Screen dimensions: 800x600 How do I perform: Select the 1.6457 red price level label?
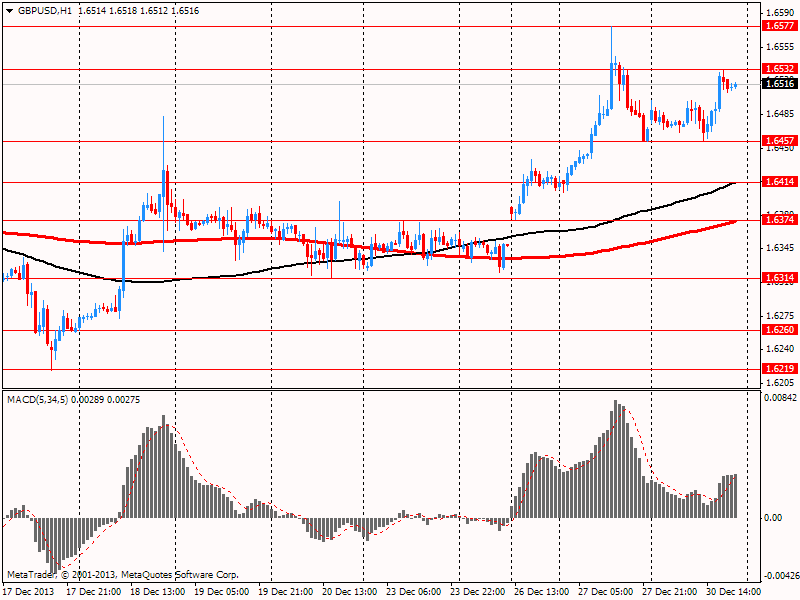coord(780,140)
